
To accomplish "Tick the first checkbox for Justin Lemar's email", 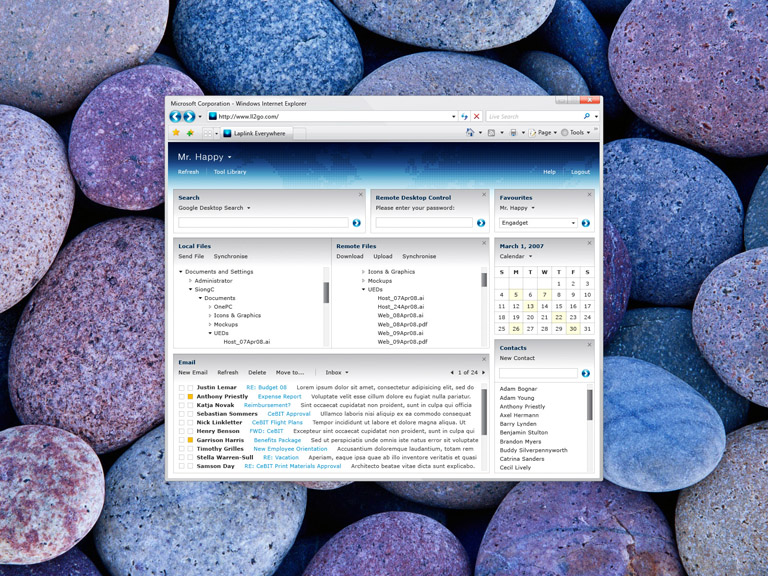I will [181, 388].
